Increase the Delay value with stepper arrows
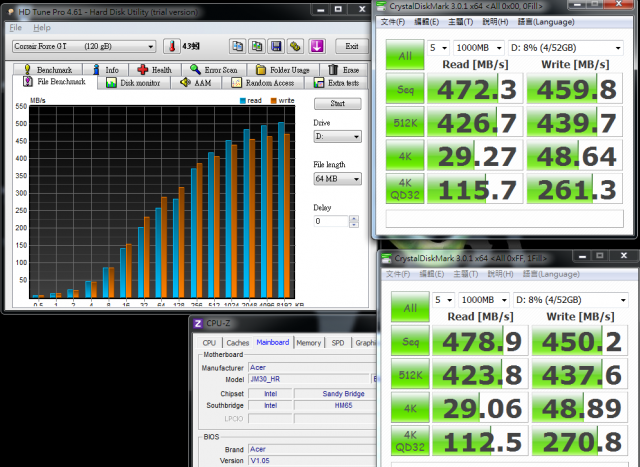 coord(354,218)
